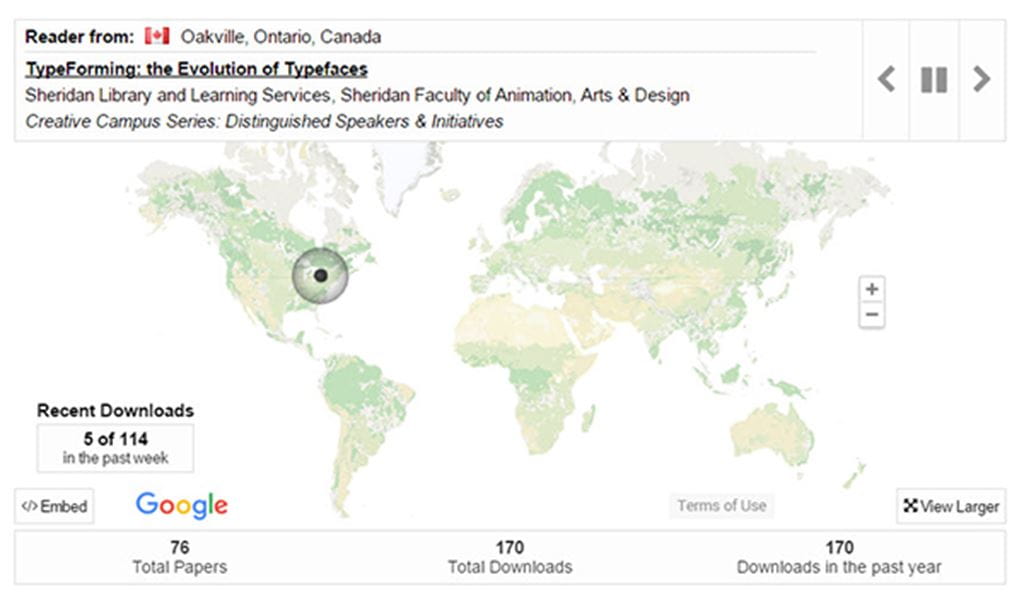Click the Sheridan Library and Learning Services line
Viewport: 1024px width, 599px height.
click(357, 96)
